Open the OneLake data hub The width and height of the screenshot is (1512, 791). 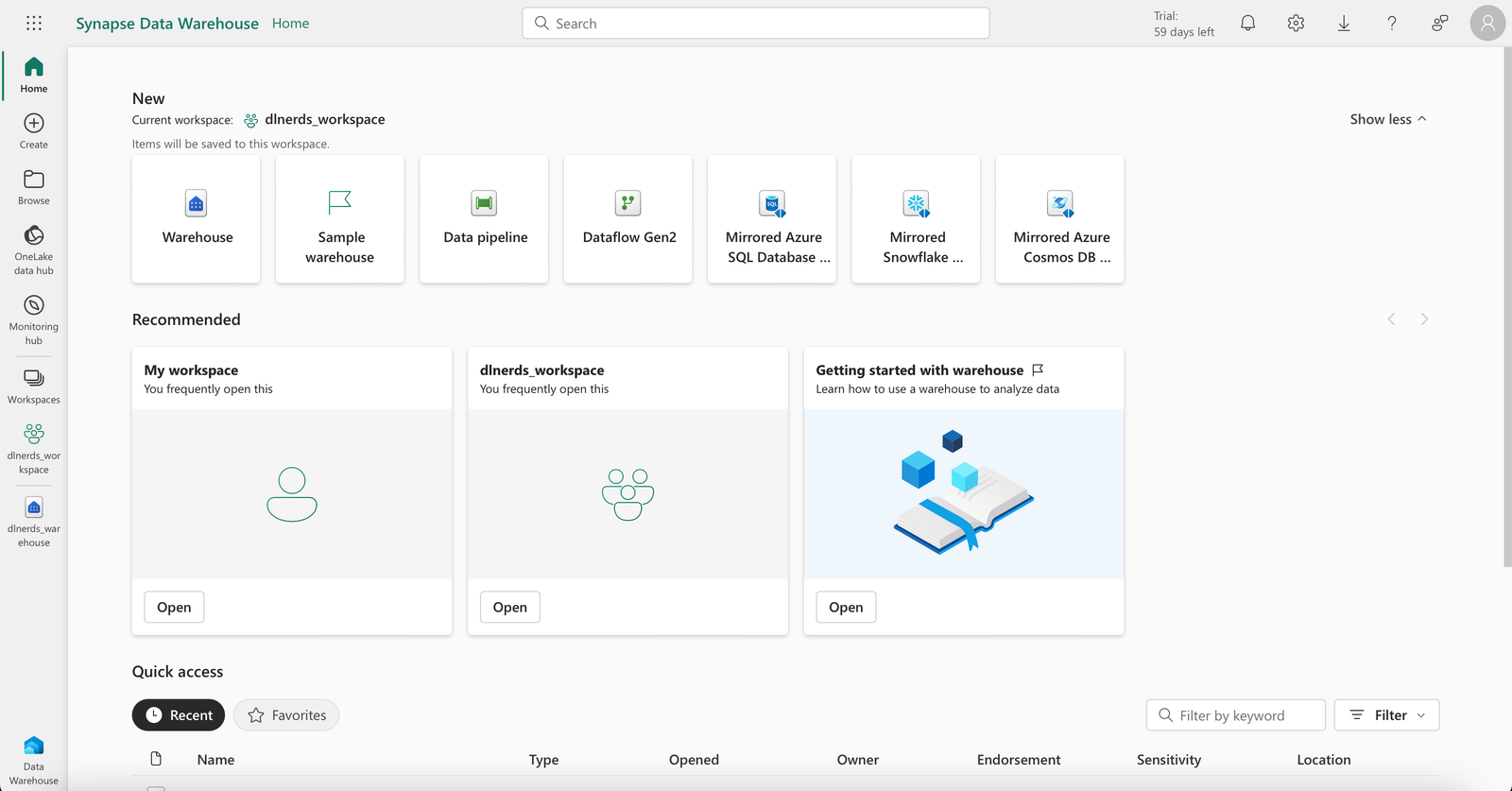(x=34, y=250)
